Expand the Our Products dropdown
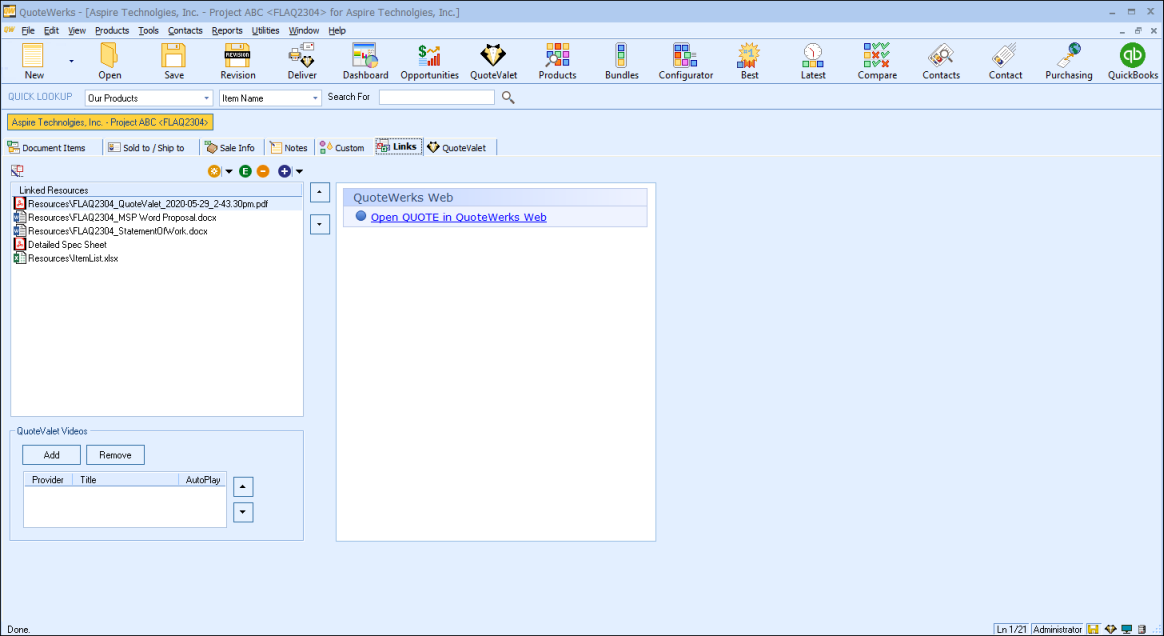 pyautogui.click(x=207, y=98)
